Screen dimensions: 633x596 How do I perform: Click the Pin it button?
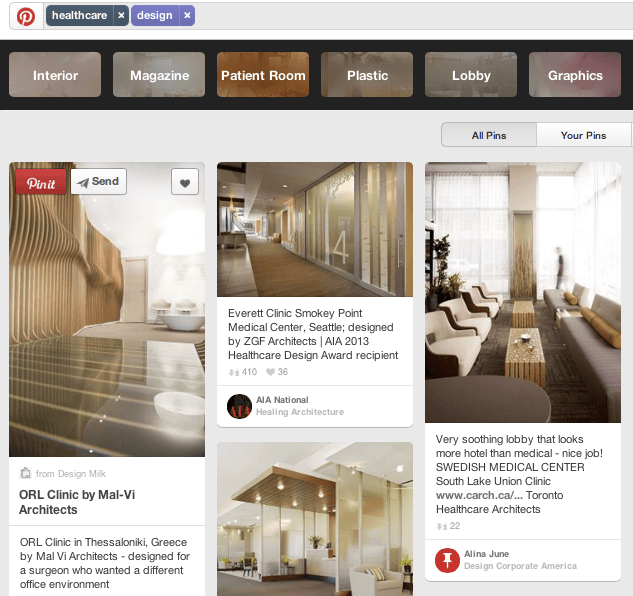41,182
